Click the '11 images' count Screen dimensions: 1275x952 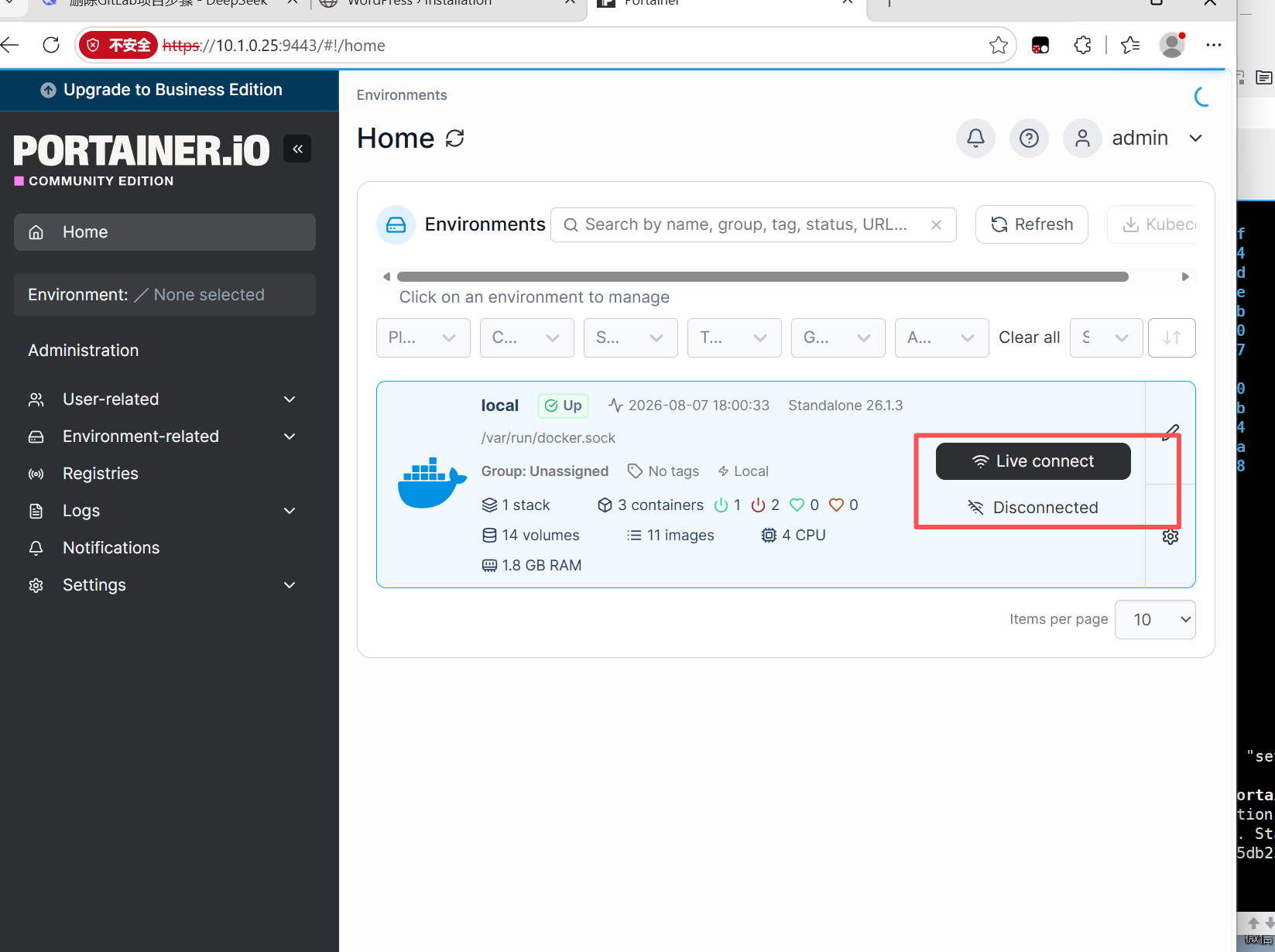point(670,535)
